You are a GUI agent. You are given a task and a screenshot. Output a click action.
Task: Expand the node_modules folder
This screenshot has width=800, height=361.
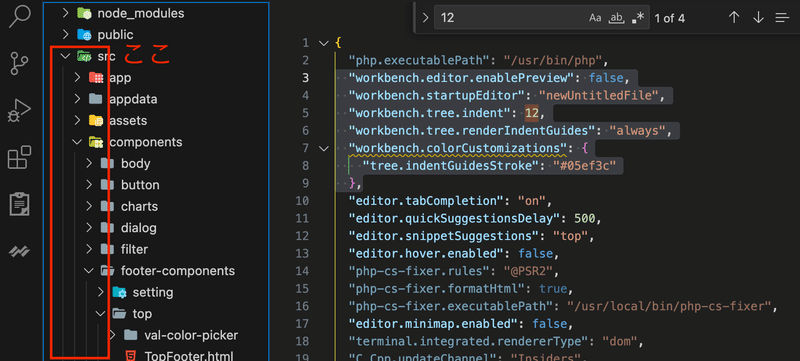pyautogui.click(x=65, y=13)
